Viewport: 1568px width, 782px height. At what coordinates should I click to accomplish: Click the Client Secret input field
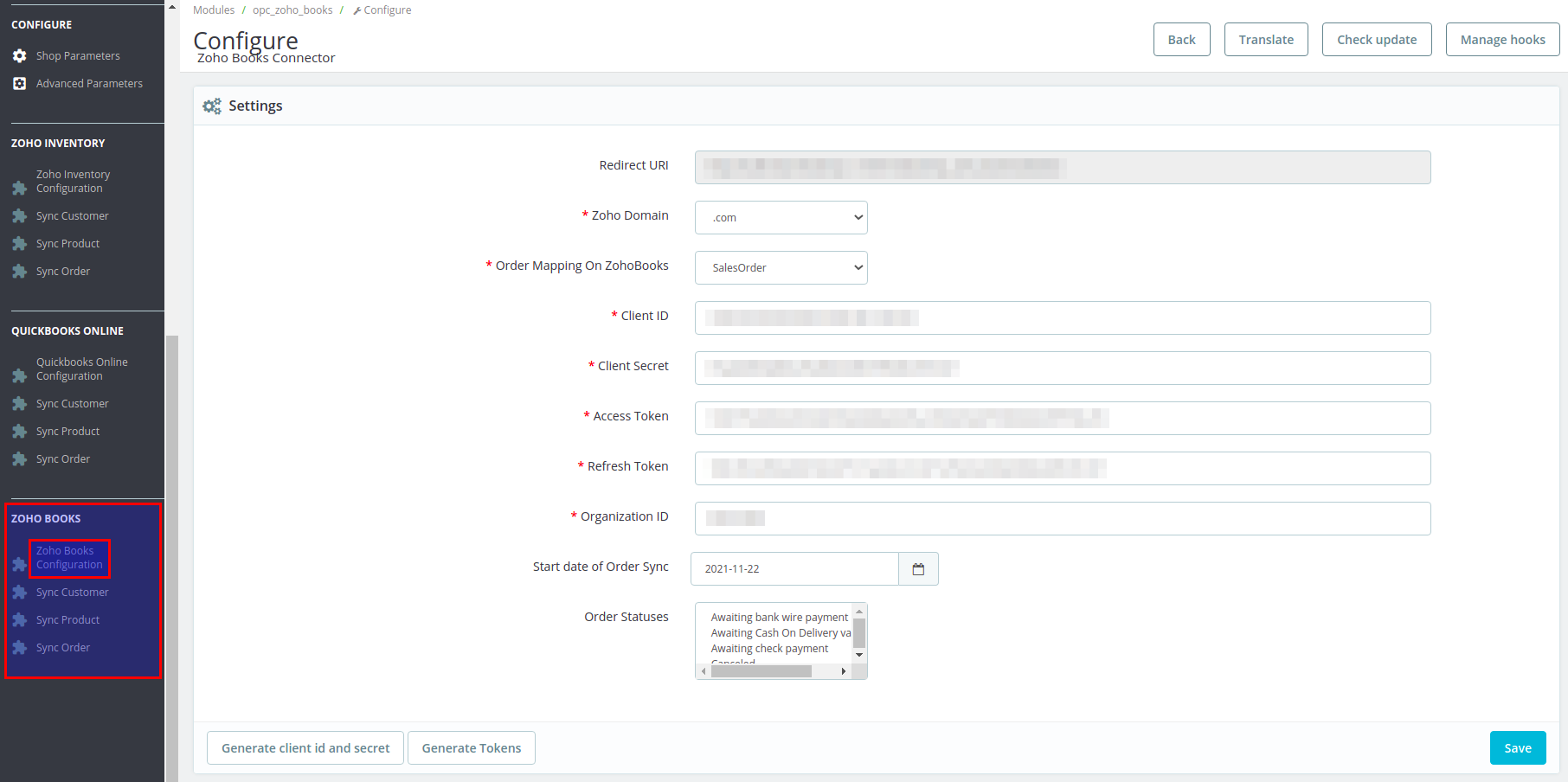click(1063, 369)
